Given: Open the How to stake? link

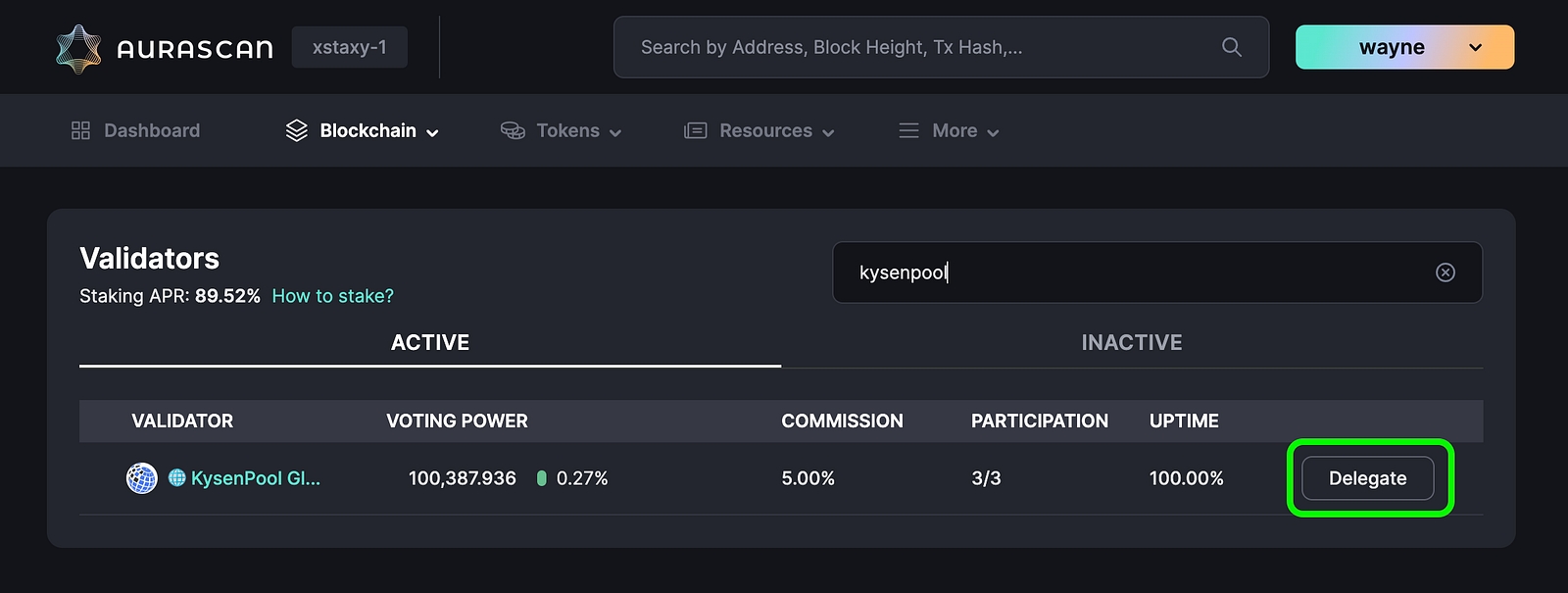Looking at the screenshot, I should pyautogui.click(x=332, y=296).
